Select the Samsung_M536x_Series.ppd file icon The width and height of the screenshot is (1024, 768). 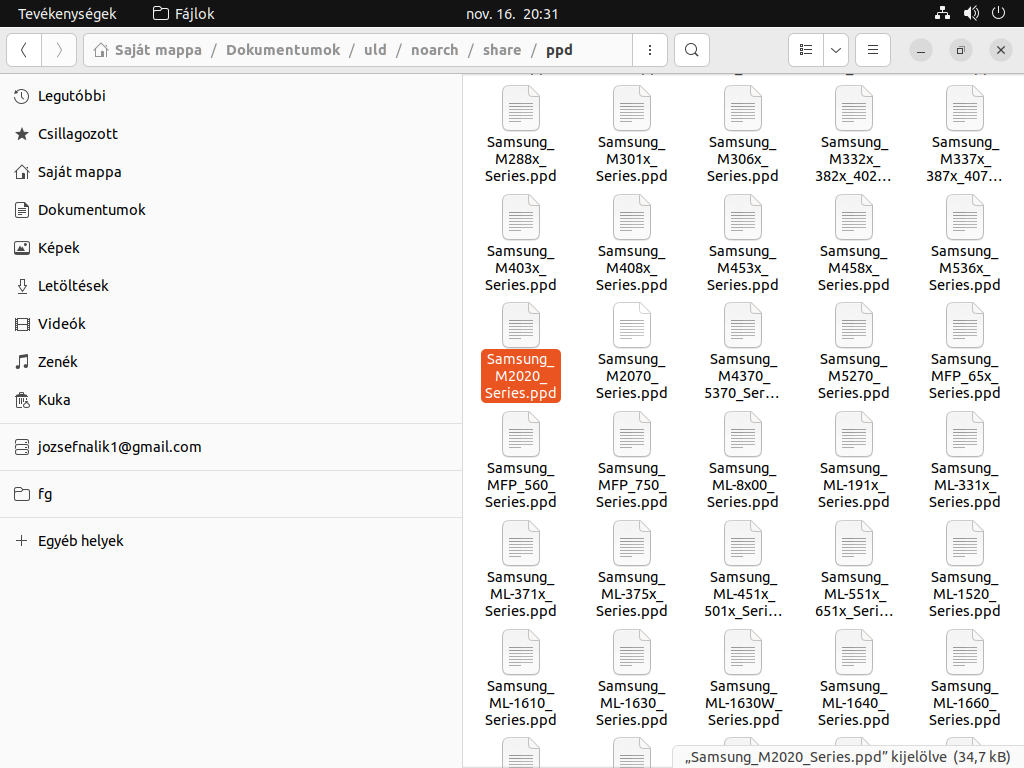click(965, 217)
